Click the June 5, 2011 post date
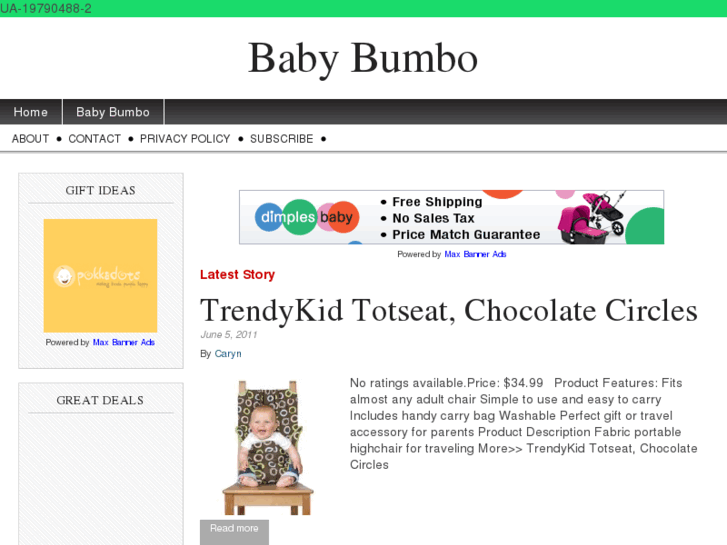This screenshot has height=545, width=727. pos(229,334)
